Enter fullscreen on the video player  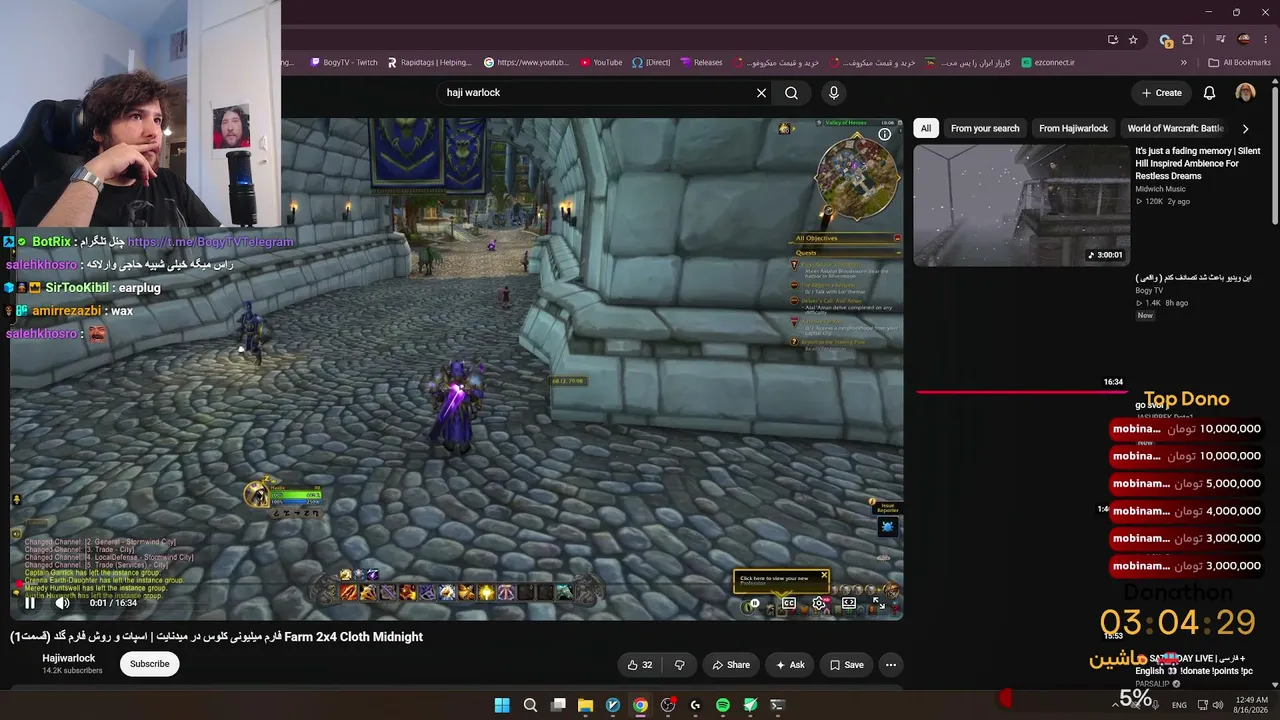[878, 603]
